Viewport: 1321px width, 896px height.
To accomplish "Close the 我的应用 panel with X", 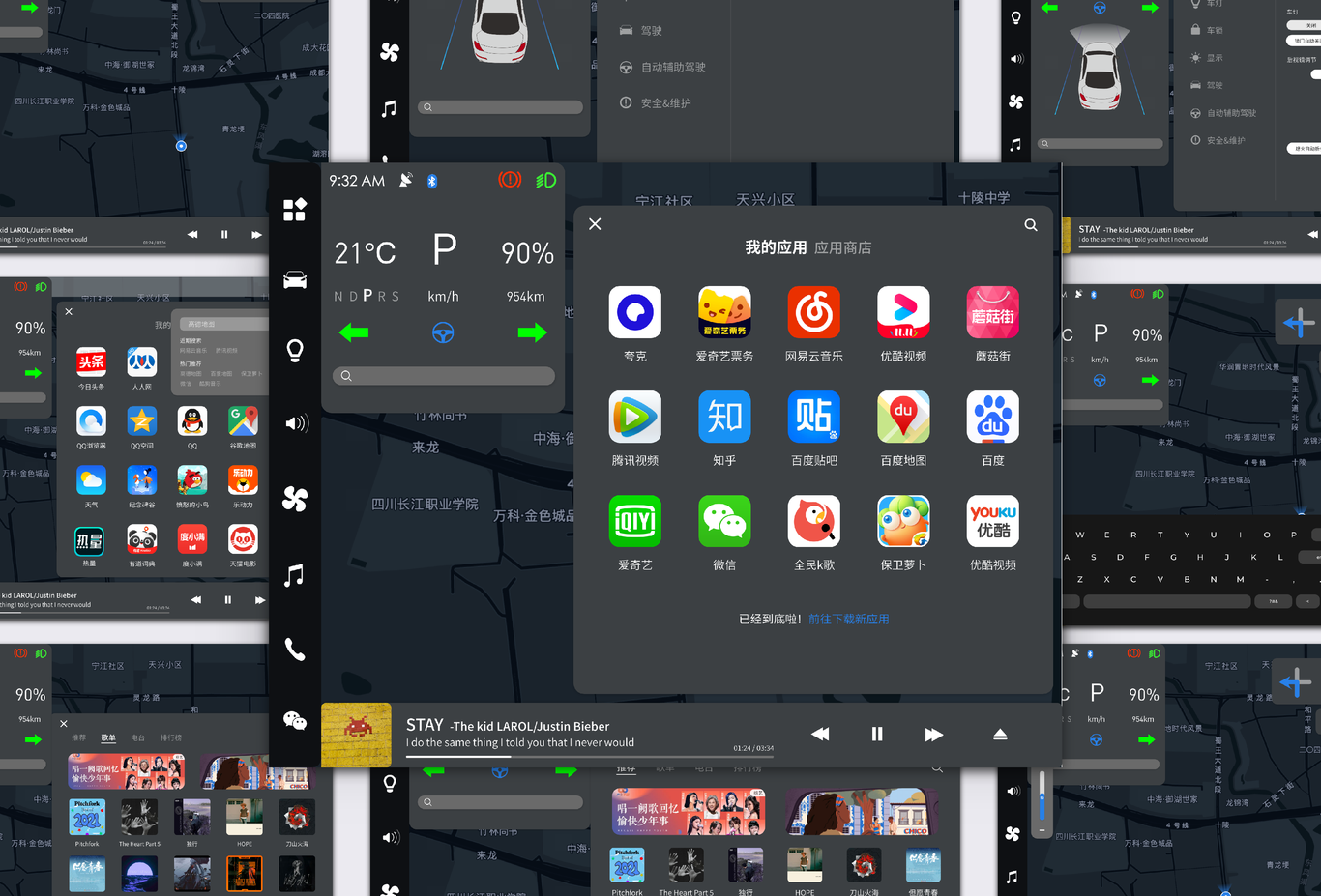I will 595,224.
